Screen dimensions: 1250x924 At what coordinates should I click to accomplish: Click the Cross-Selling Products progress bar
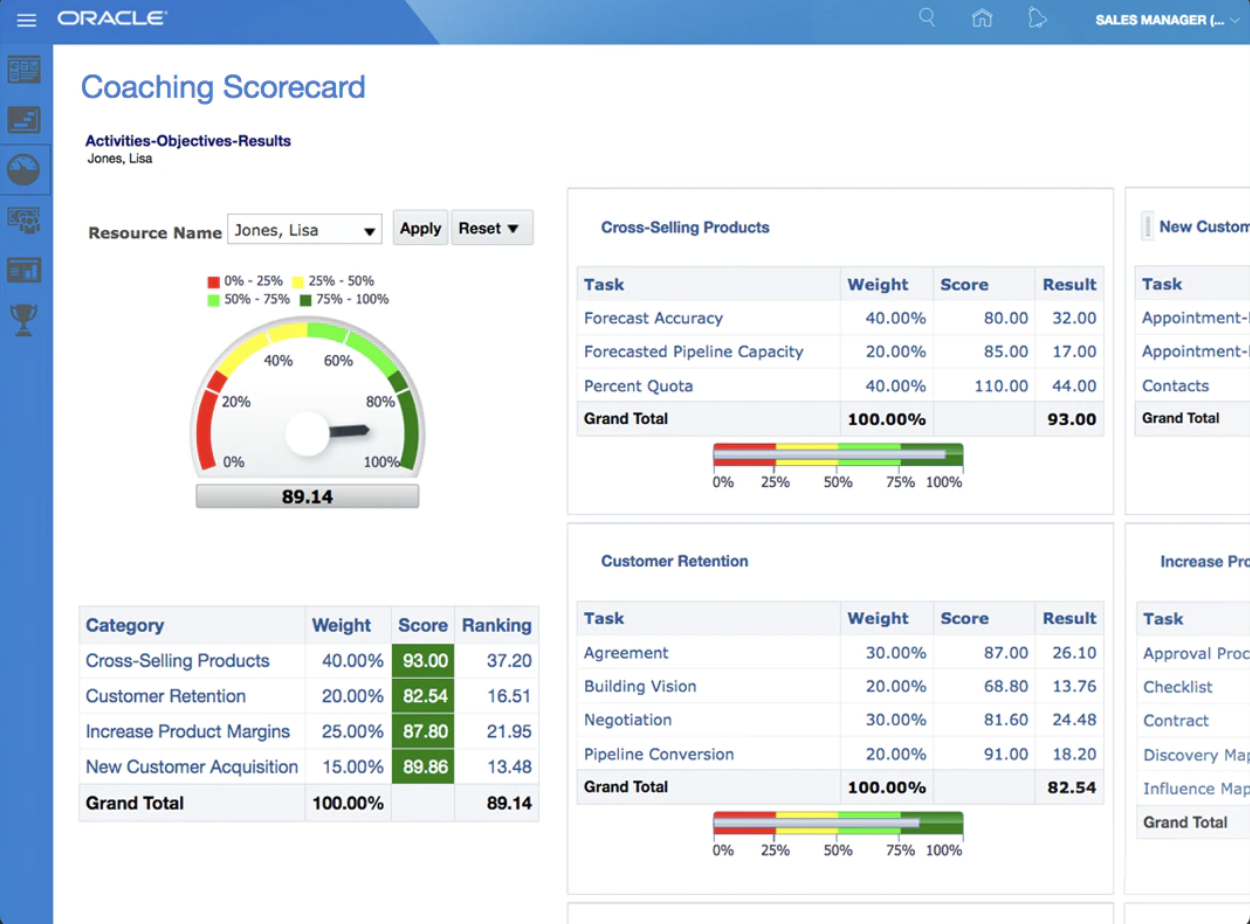pyautogui.click(x=837, y=456)
